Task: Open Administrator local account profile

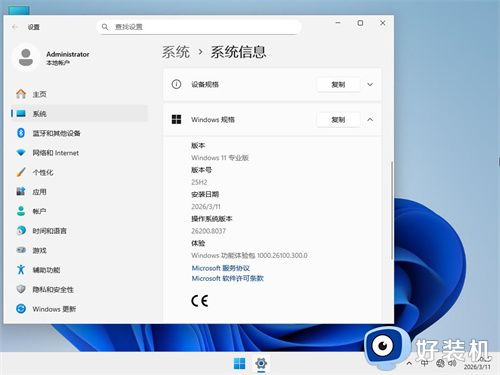Action: coord(52,58)
